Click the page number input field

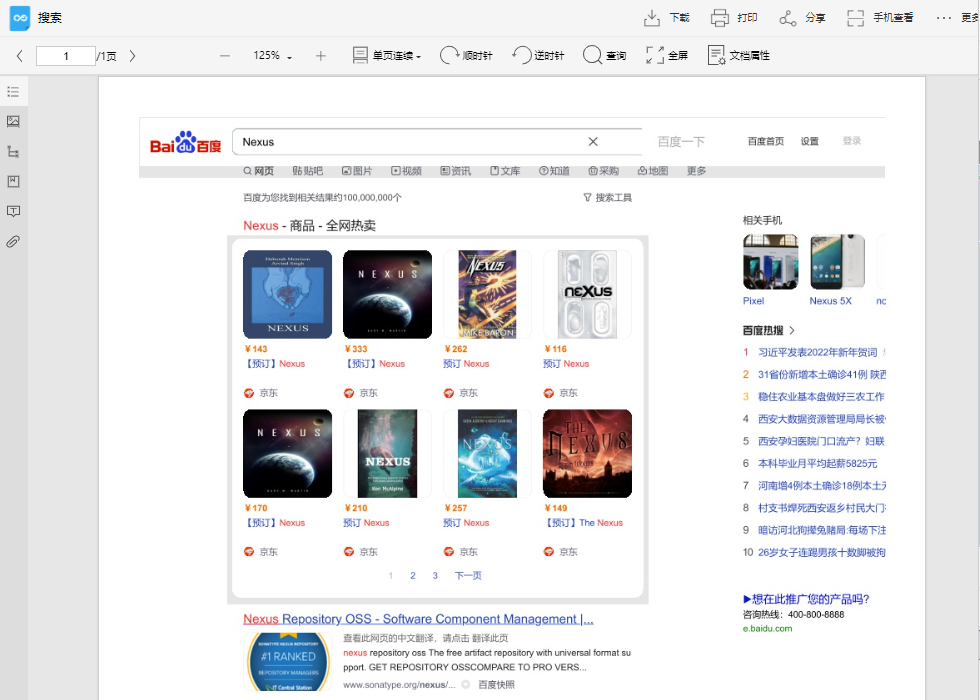coord(66,56)
